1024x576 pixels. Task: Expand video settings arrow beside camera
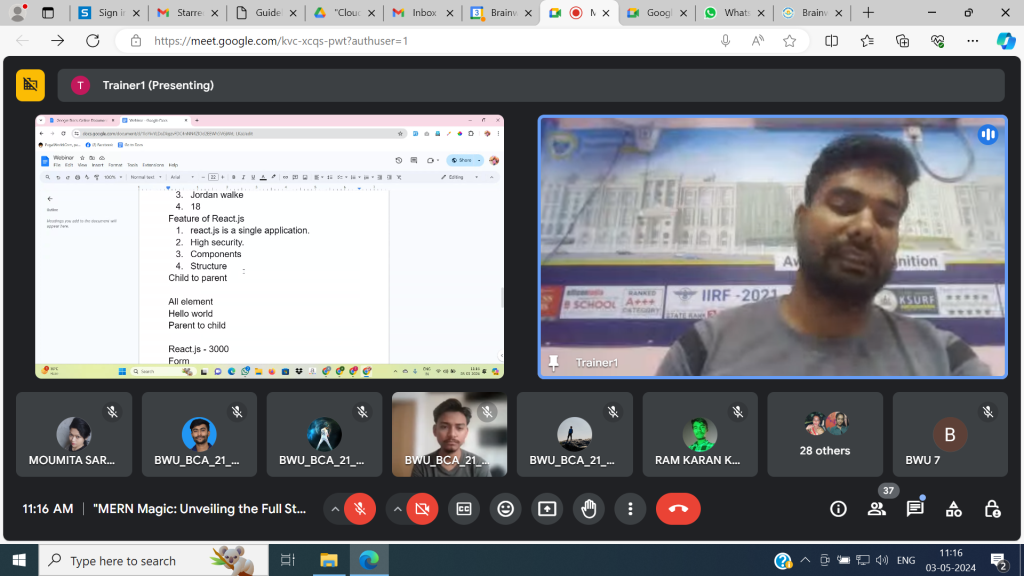pos(397,509)
